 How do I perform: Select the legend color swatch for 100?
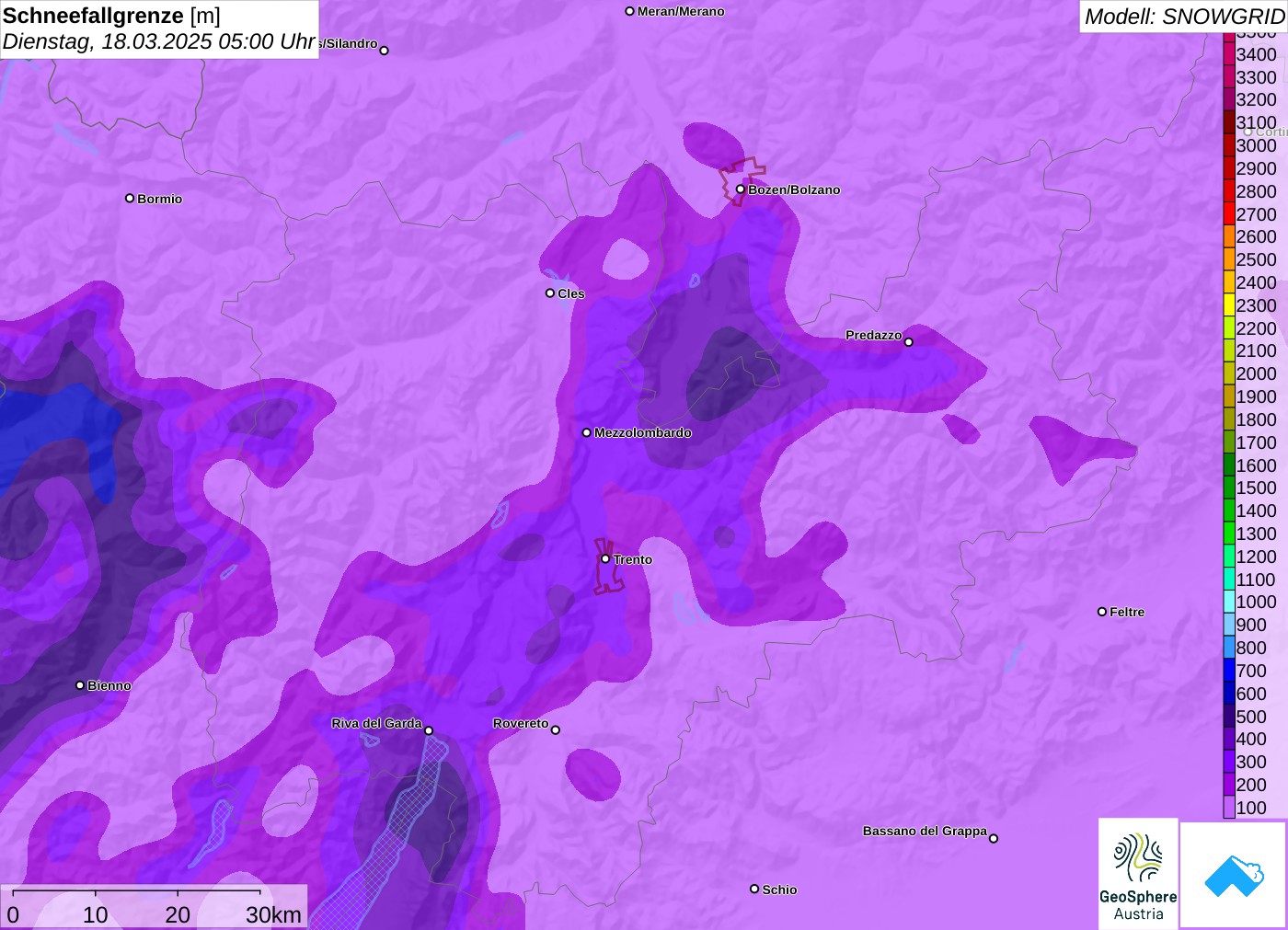coord(1229,807)
